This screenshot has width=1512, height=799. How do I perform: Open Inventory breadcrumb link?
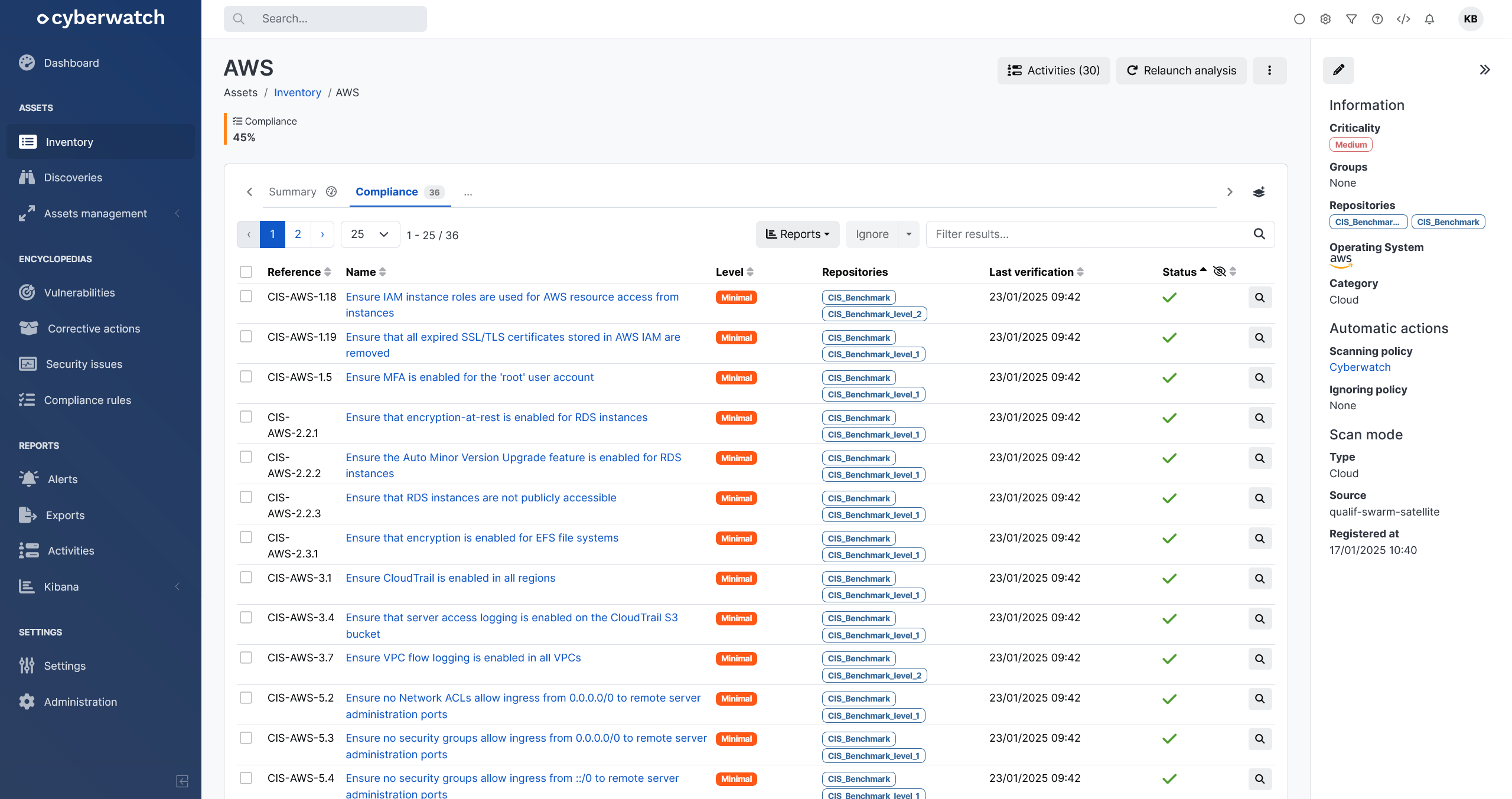pyautogui.click(x=297, y=93)
